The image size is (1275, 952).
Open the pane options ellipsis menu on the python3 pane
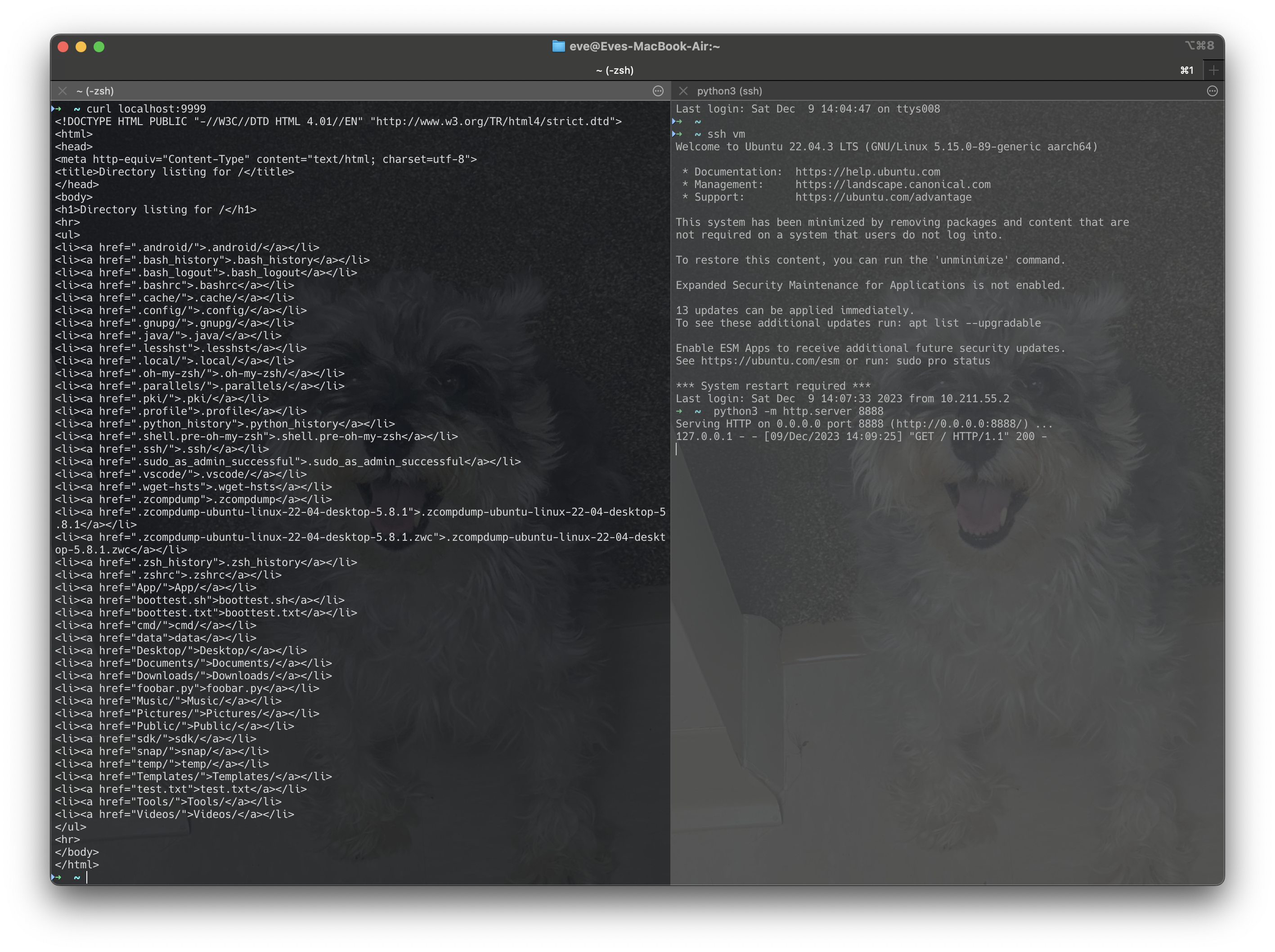(x=1211, y=91)
